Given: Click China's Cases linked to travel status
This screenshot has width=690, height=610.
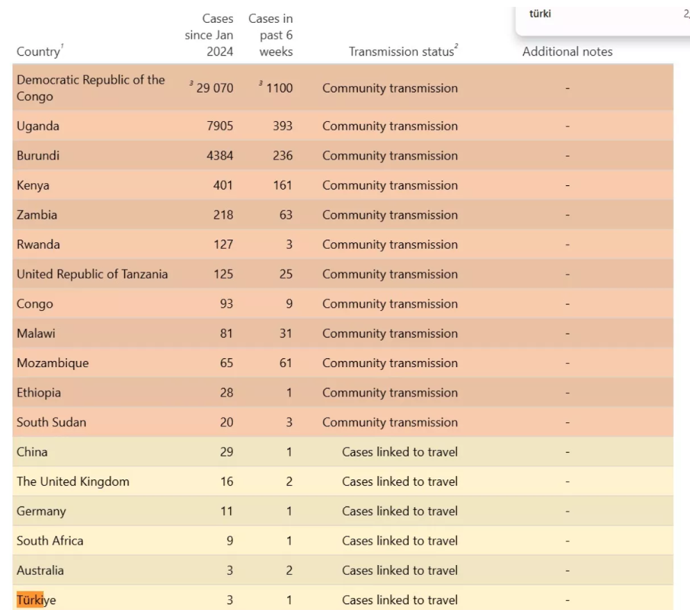Looking at the screenshot, I should 399,452.
